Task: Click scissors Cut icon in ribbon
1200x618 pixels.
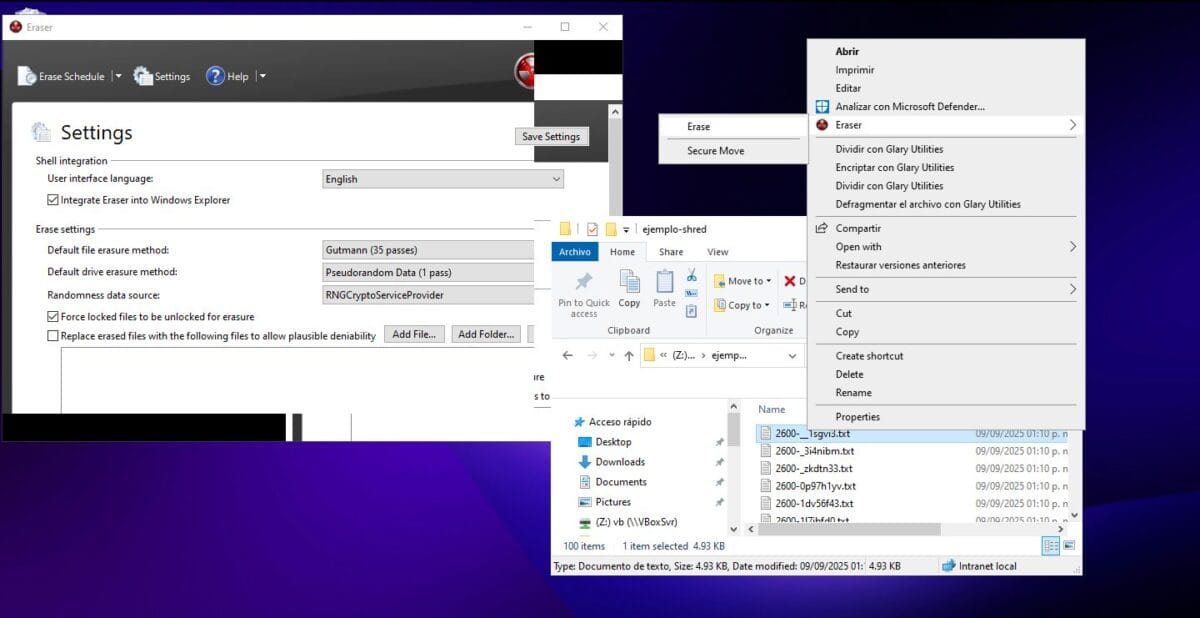Action: pyautogui.click(x=691, y=275)
